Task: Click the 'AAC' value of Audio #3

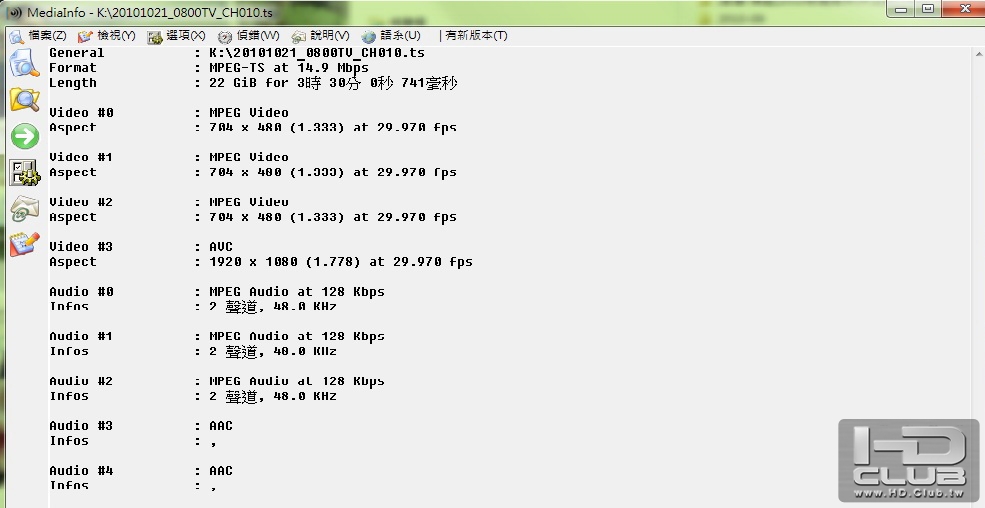Action: tap(221, 426)
